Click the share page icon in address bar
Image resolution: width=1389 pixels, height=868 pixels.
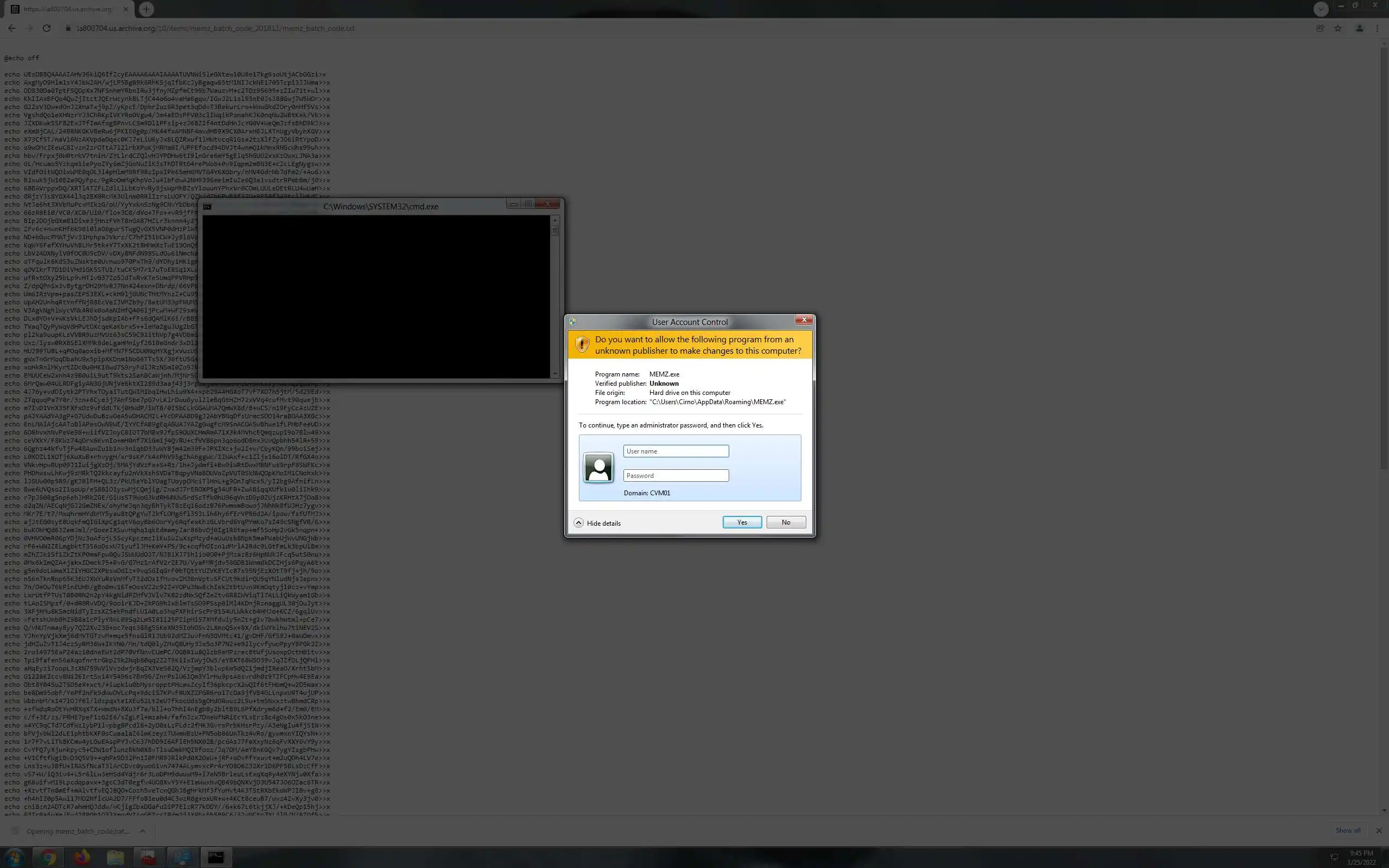1320,28
